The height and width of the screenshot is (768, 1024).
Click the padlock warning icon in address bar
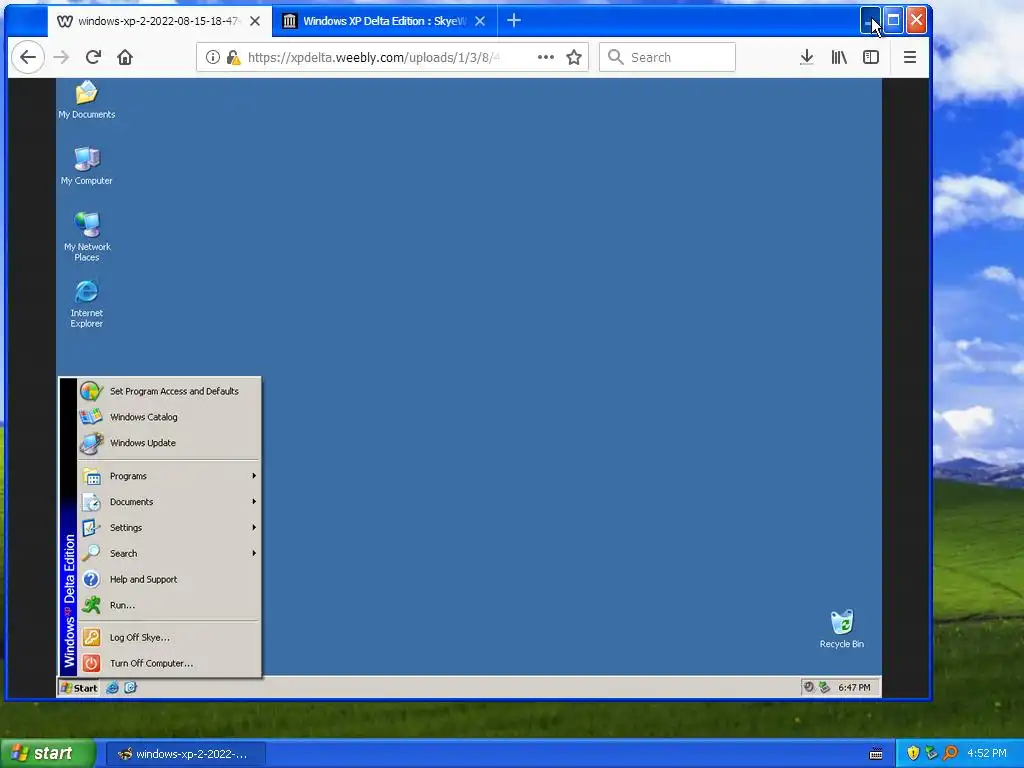pyautogui.click(x=233, y=57)
